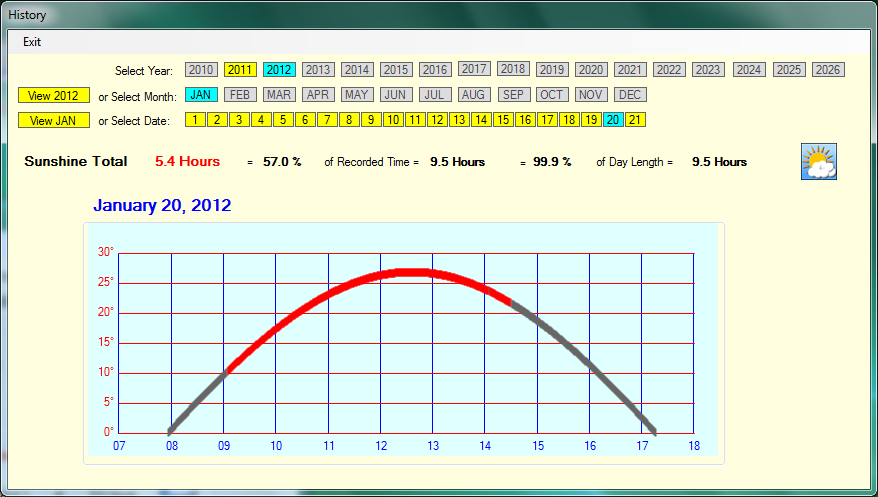This screenshot has height=497, width=878.
Task: Choose date 5
Action: (x=283, y=120)
